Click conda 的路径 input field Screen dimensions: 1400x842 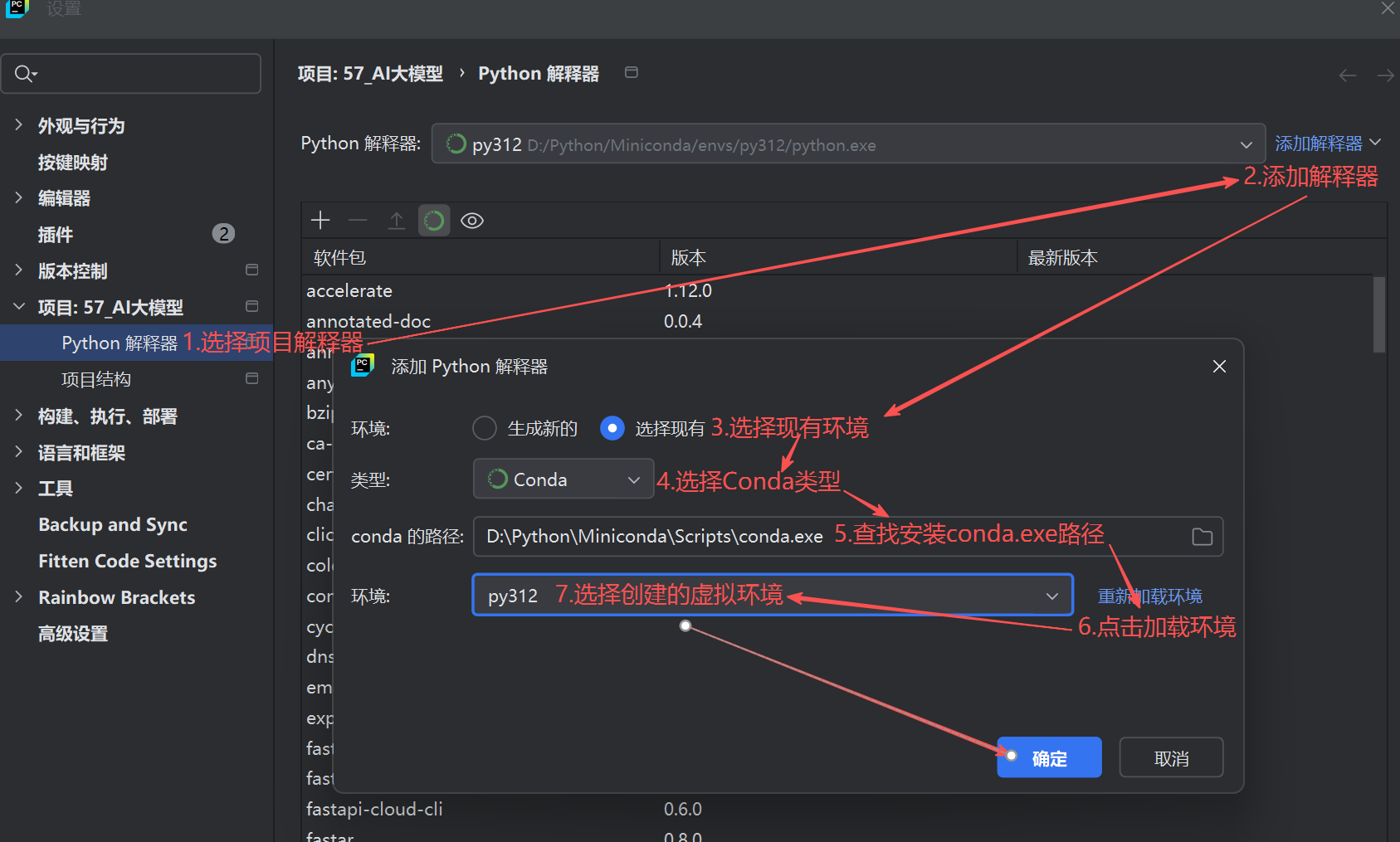tap(848, 537)
